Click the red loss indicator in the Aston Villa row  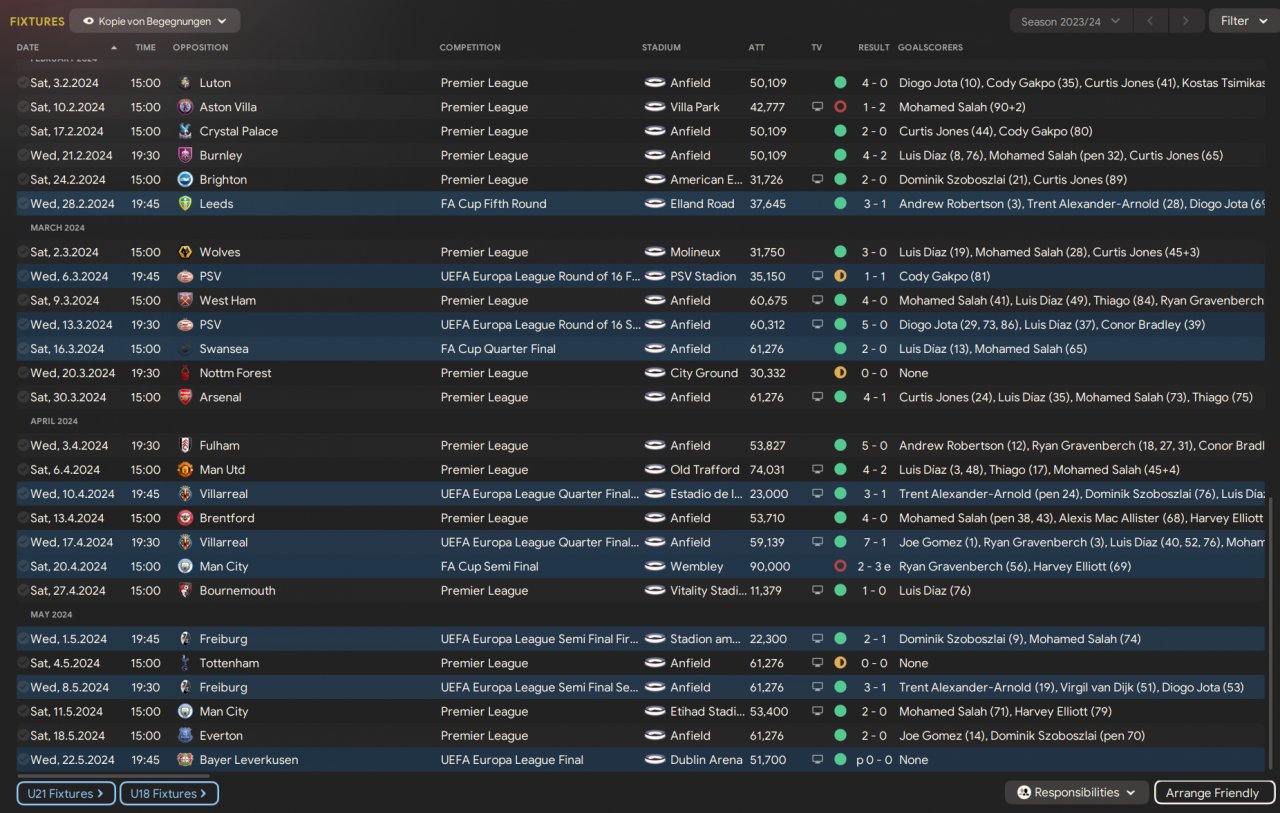click(x=840, y=107)
